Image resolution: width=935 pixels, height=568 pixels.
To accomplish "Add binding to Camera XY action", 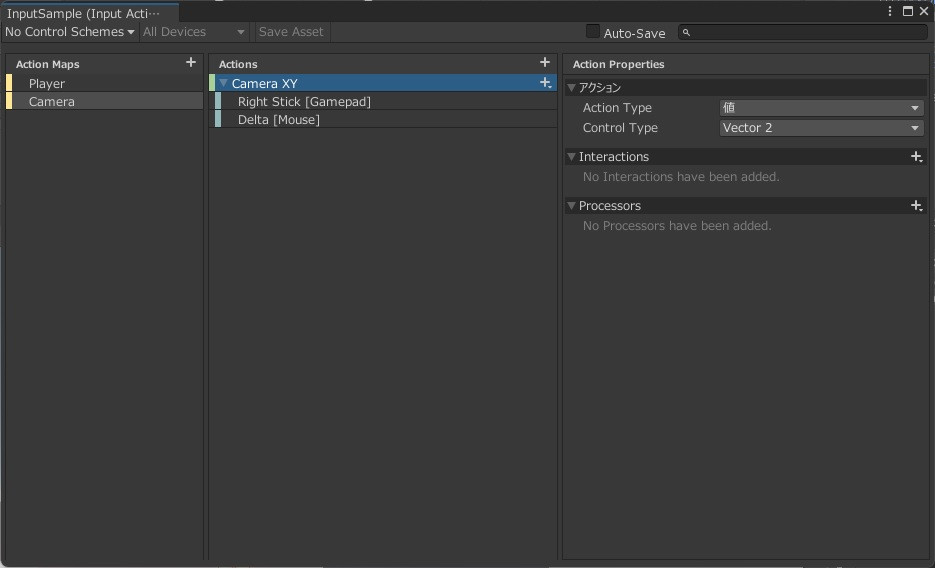I will coord(545,83).
